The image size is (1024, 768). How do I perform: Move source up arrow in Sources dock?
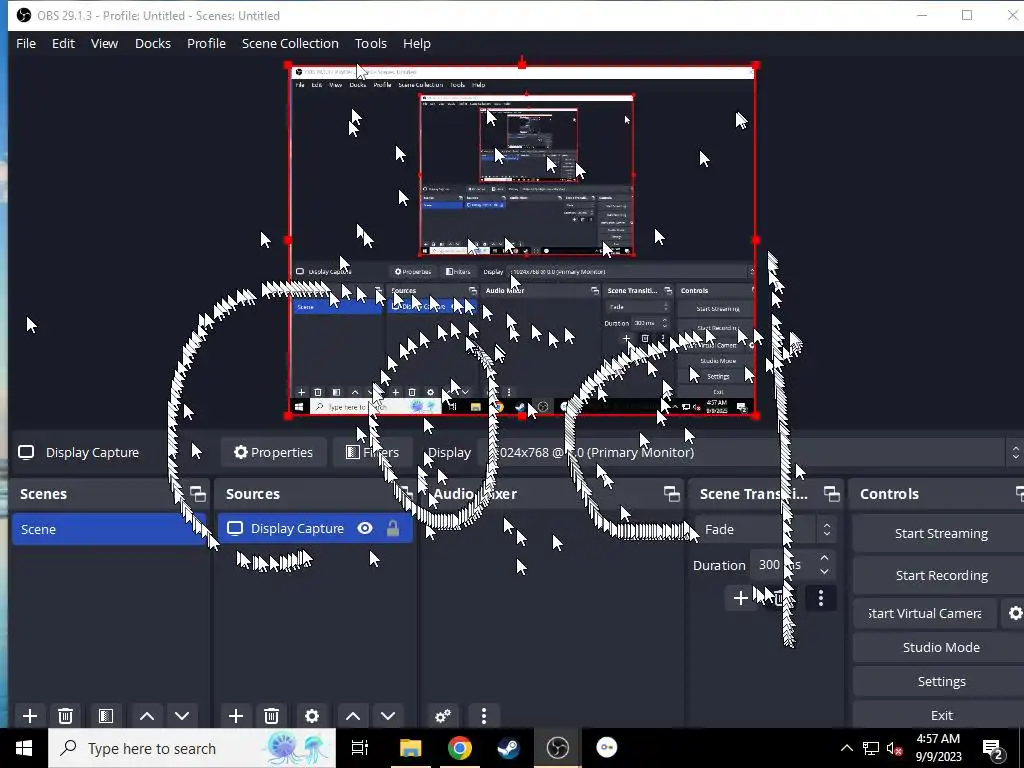pos(353,716)
